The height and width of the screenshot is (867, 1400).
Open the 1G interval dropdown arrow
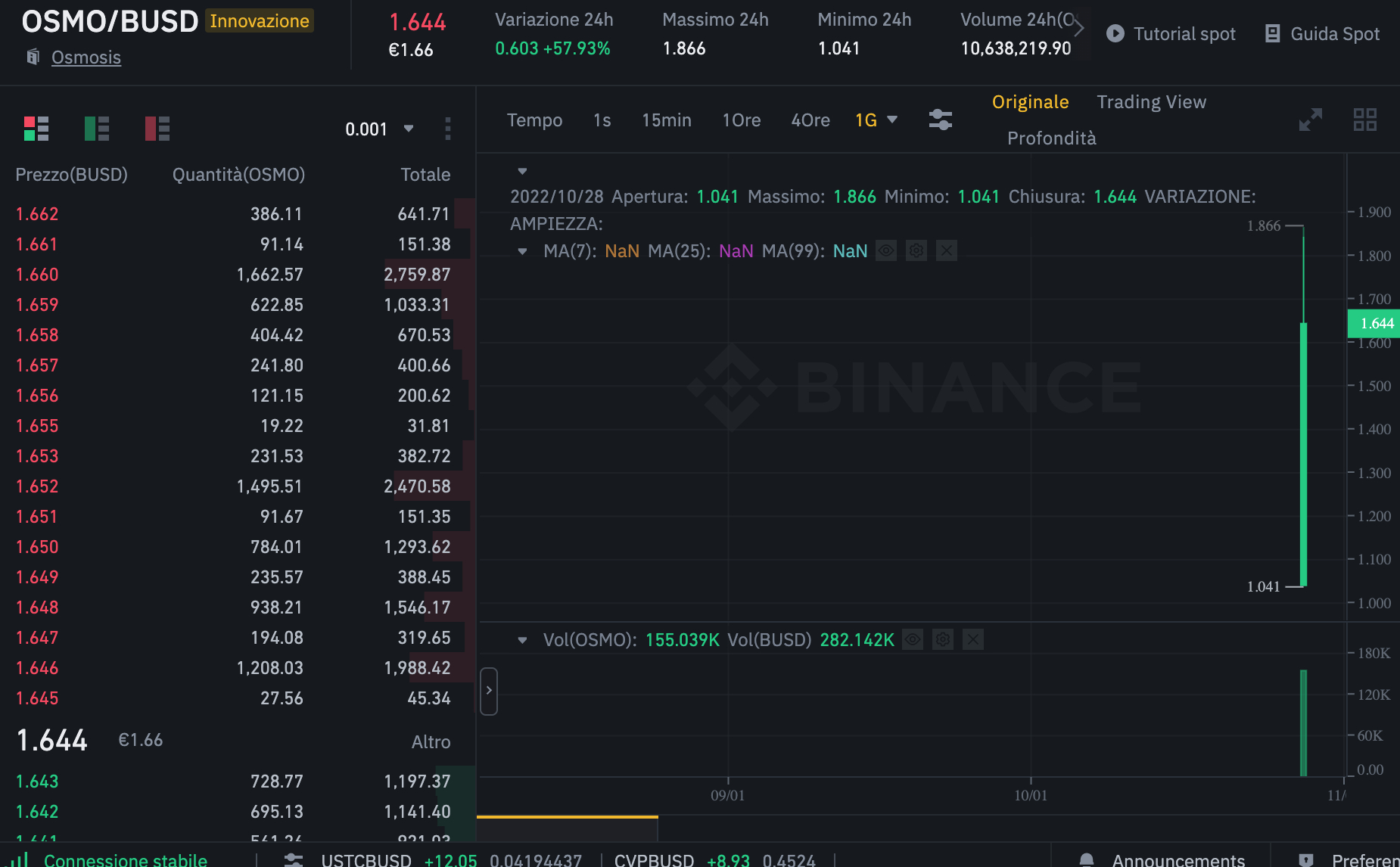[892, 120]
